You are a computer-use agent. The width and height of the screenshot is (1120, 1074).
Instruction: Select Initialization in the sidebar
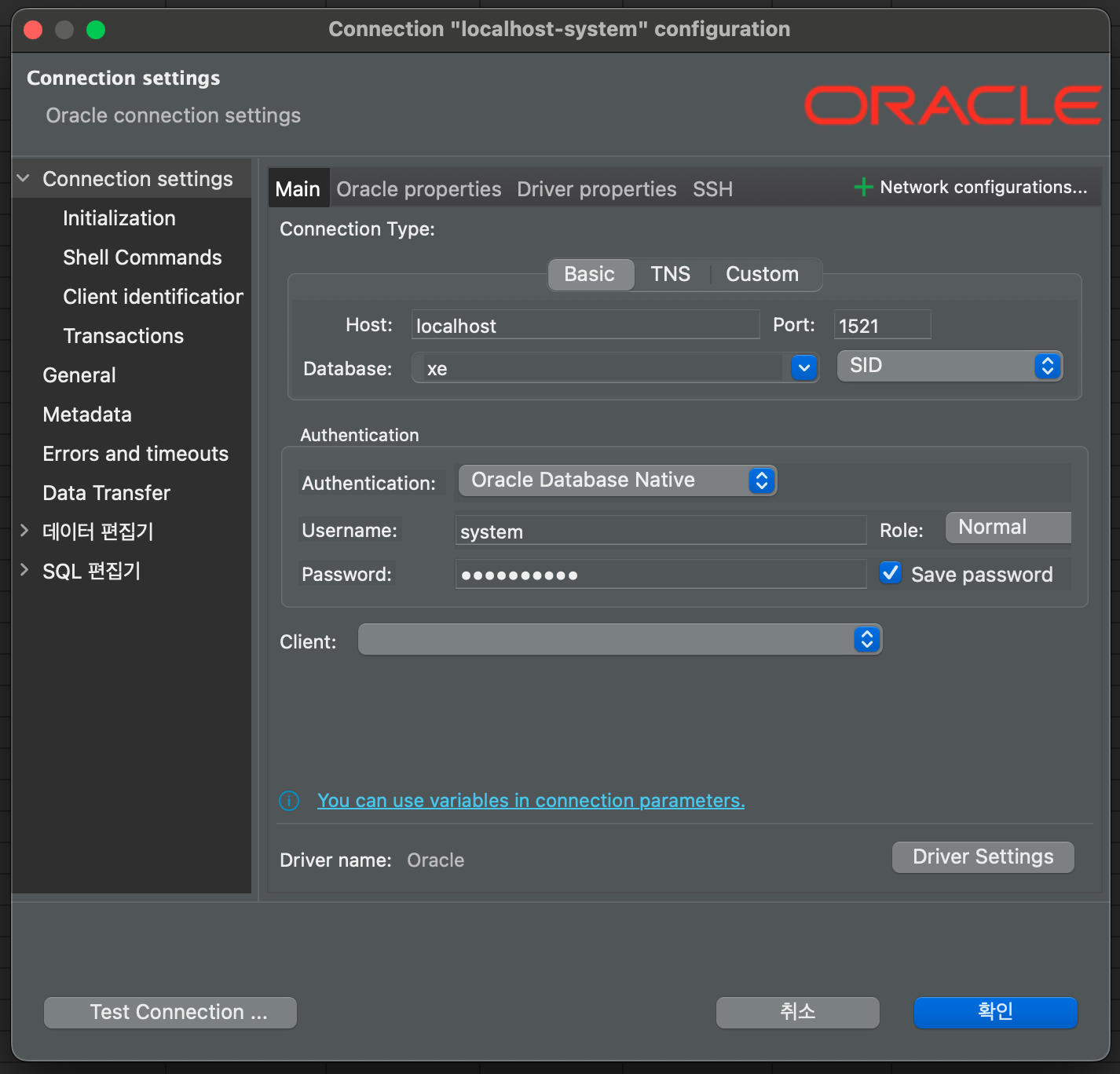(x=119, y=218)
